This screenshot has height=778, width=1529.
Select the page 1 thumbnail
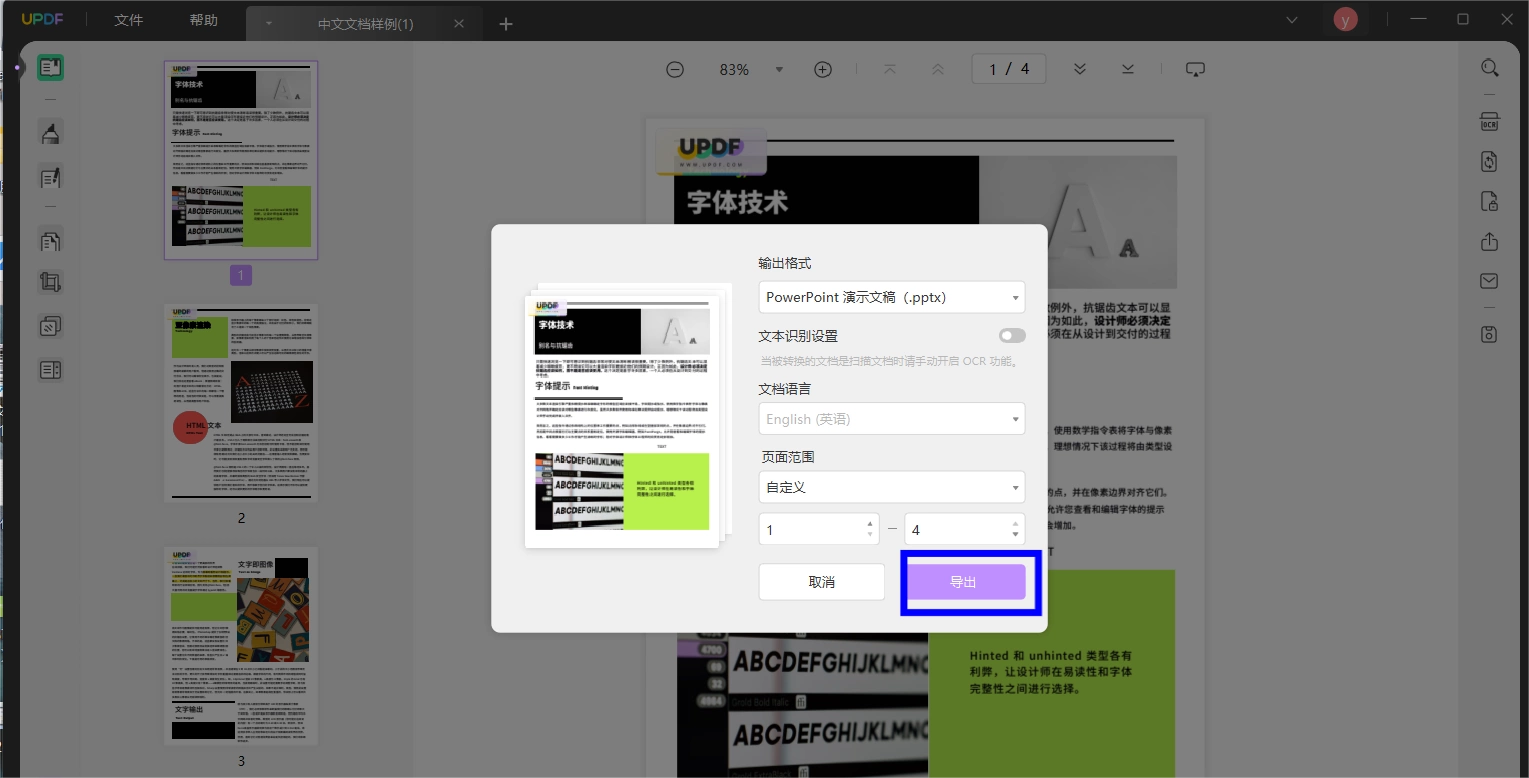(241, 160)
